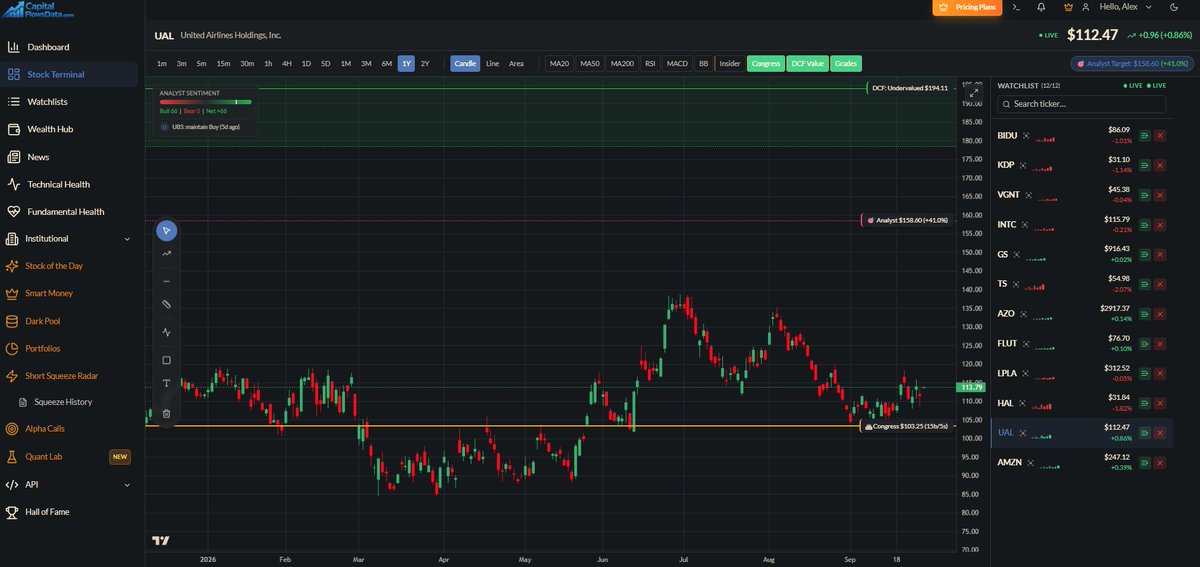The height and width of the screenshot is (567, 1200).
Task: Click the Analyst Target $158.60 badge
Action: 1131,63
